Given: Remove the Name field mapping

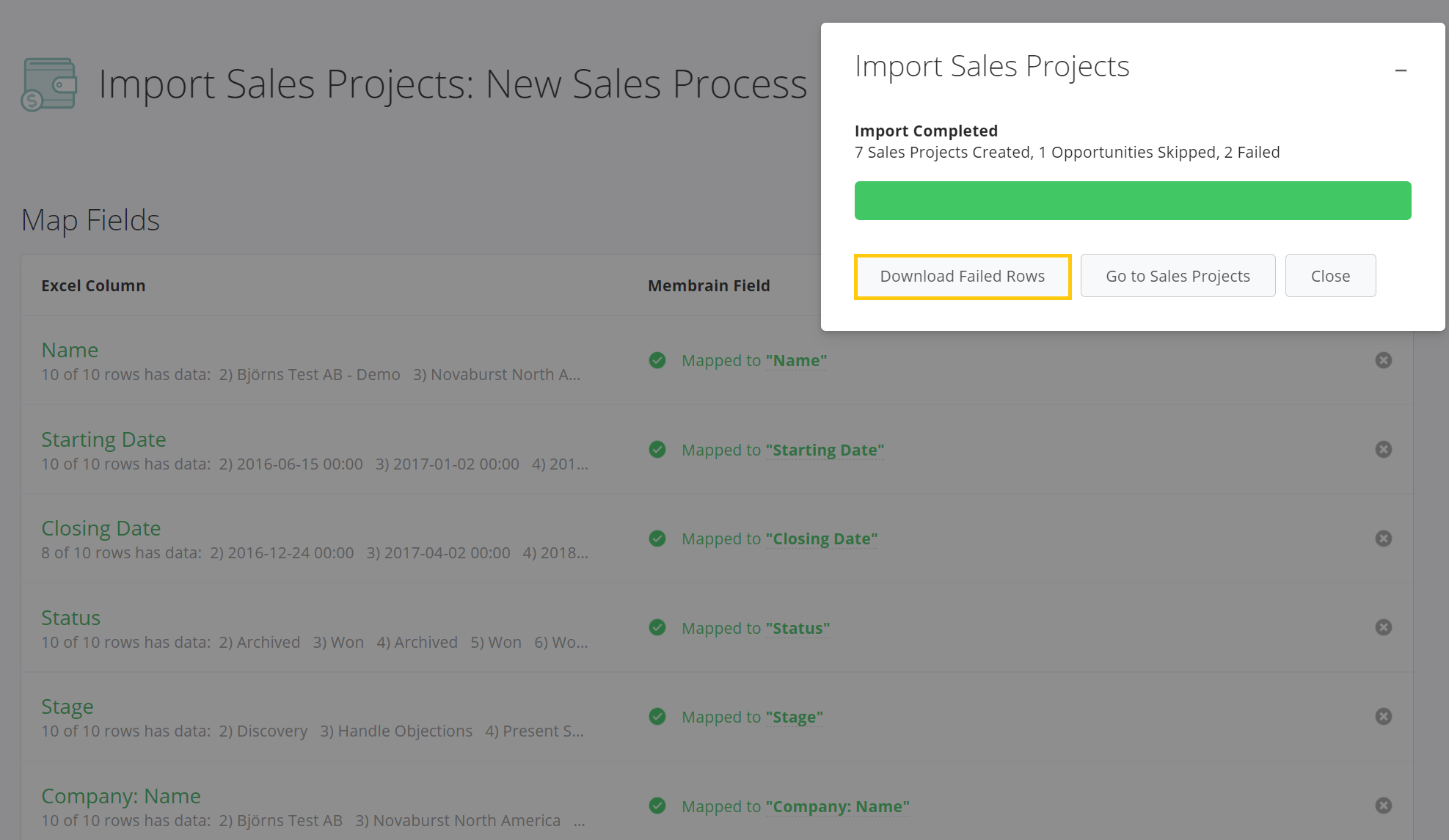Looking at the screenshot, I should tap(1383, 360).
